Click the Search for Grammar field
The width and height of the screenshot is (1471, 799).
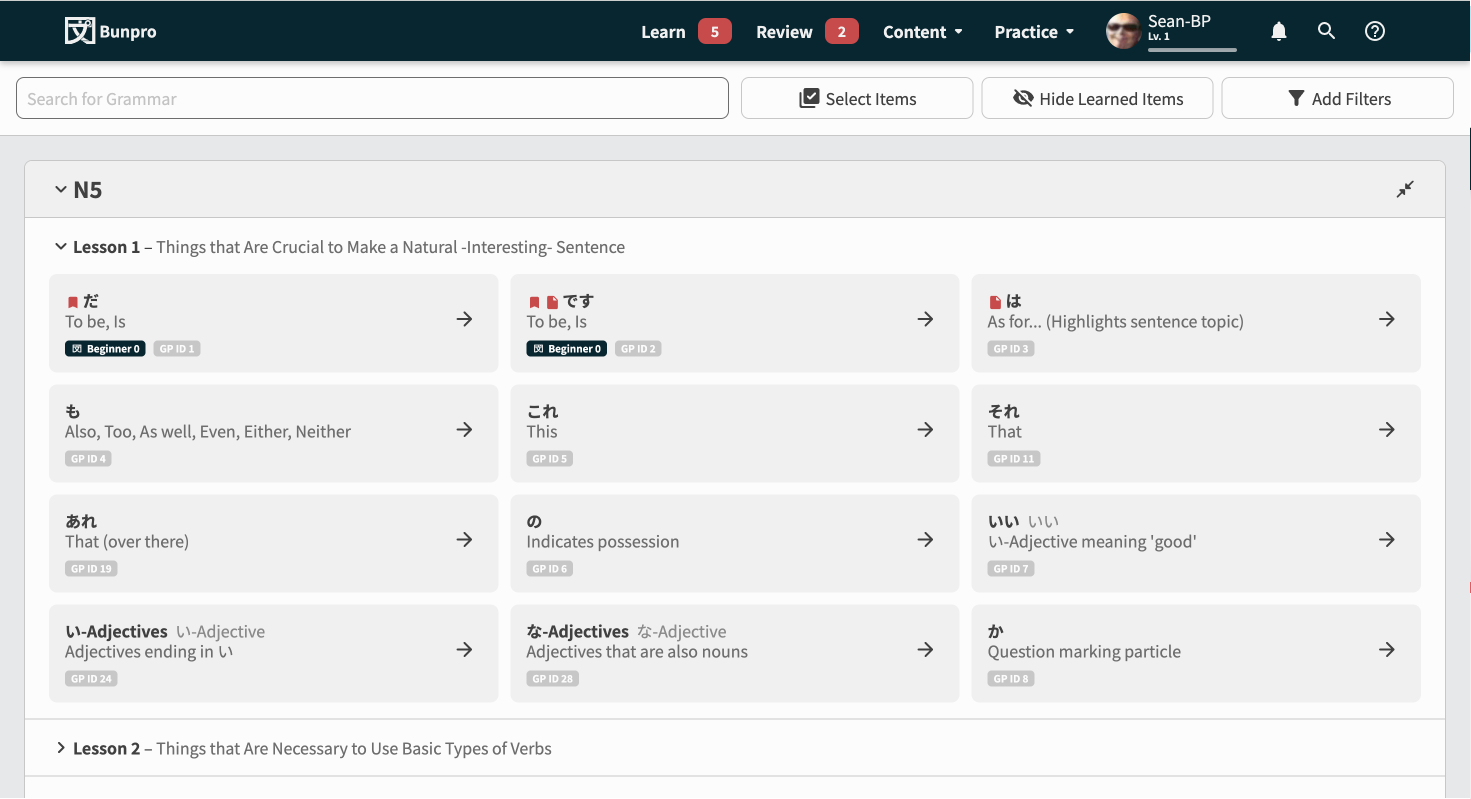[x=372, y=99]
